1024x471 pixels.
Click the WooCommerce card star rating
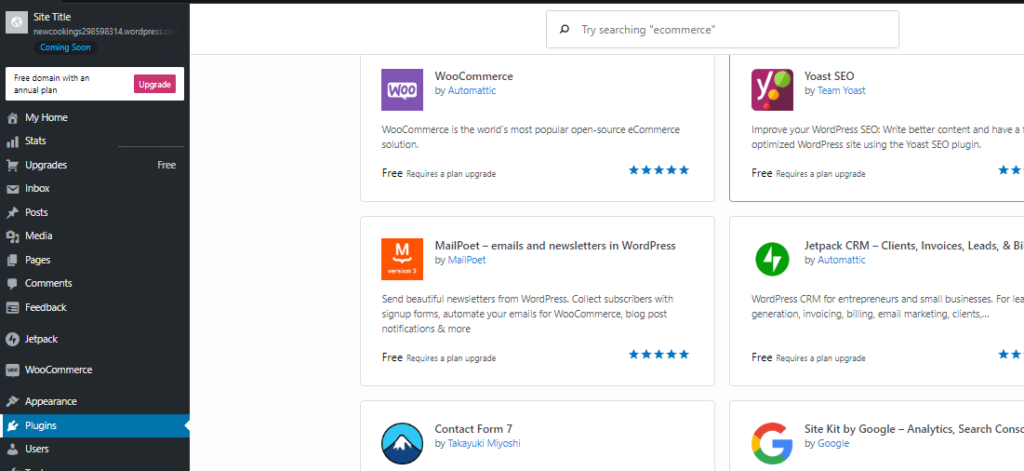(x=659, y=171)
